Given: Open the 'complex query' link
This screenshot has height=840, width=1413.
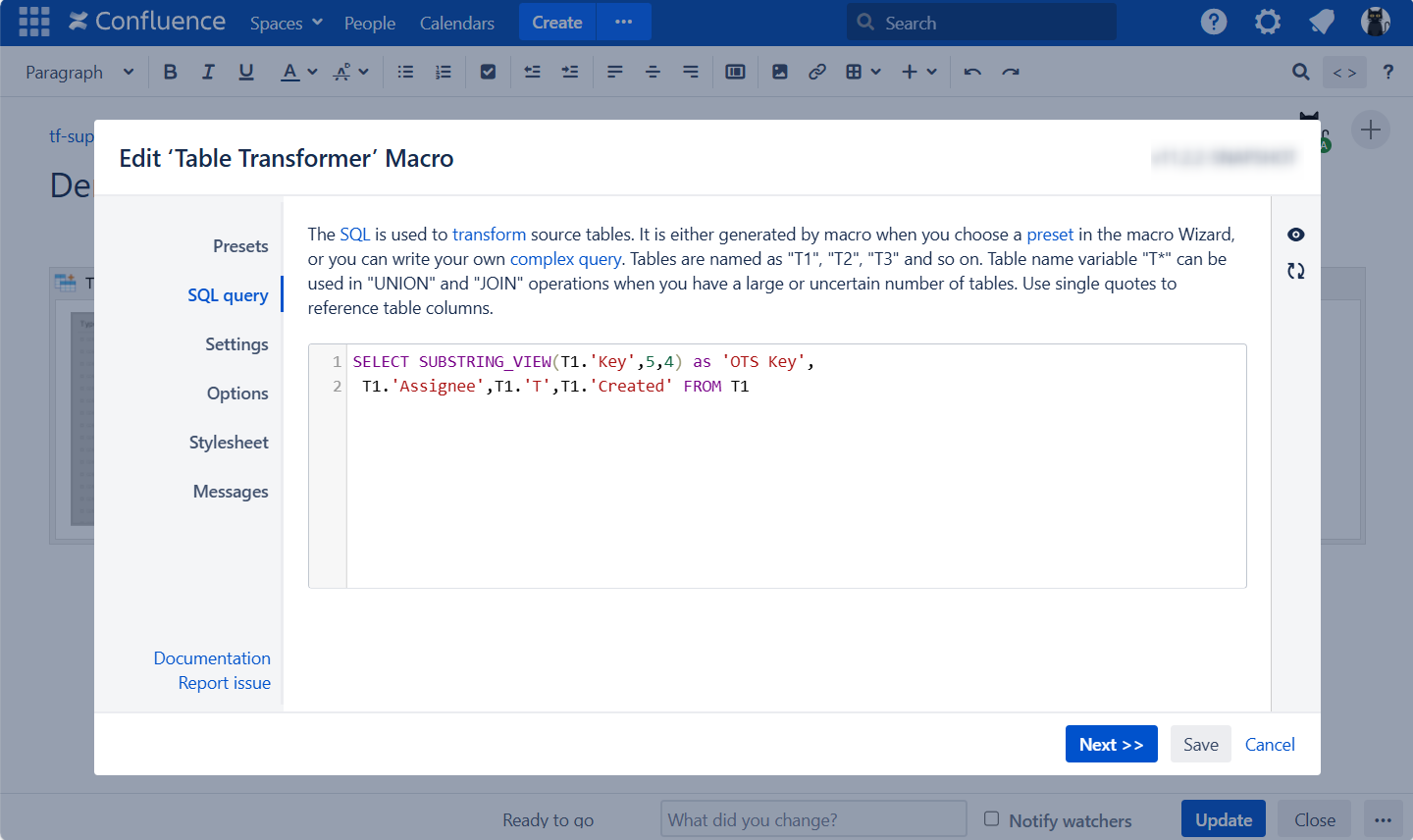Looking at the screenshot, I should pos(566,259).
